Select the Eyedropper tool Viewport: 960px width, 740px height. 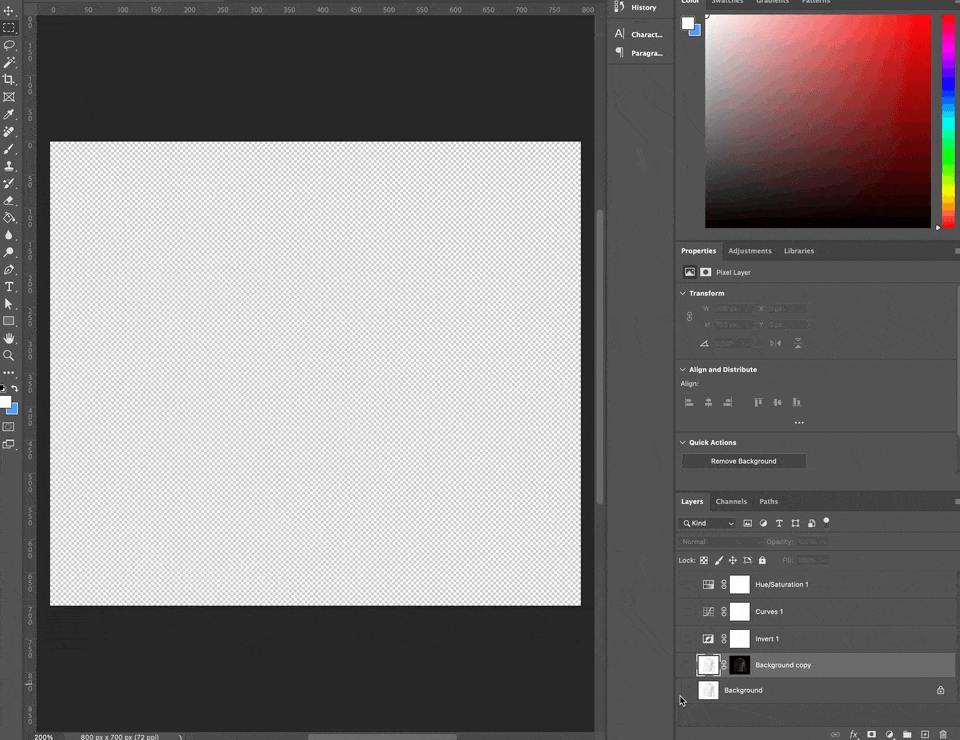coord(9,114)
